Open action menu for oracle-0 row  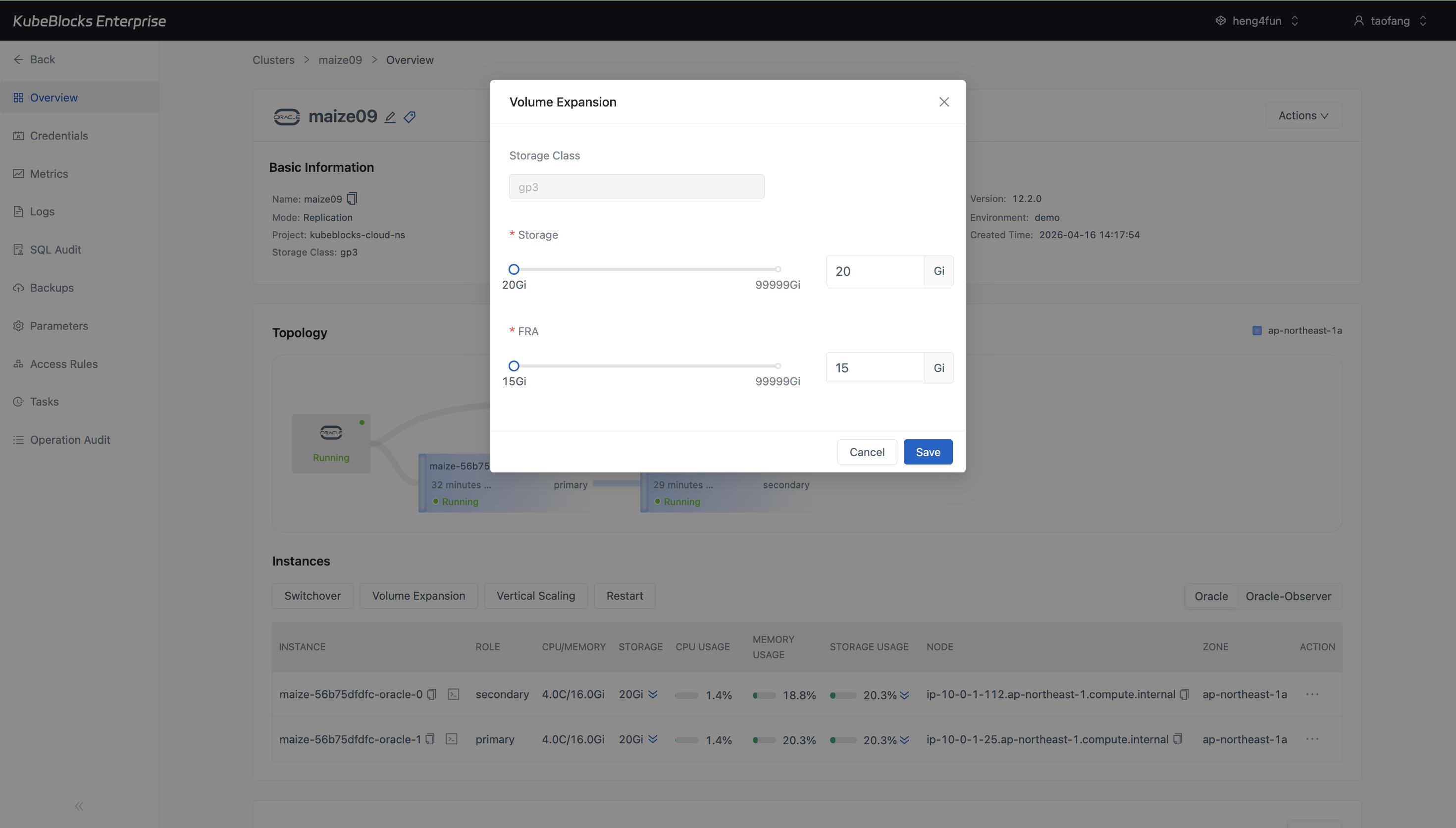[x=1312, y=694]
